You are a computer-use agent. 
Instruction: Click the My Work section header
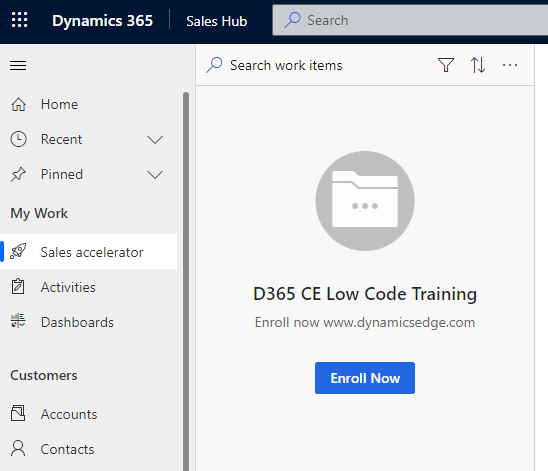click(39, 213)
